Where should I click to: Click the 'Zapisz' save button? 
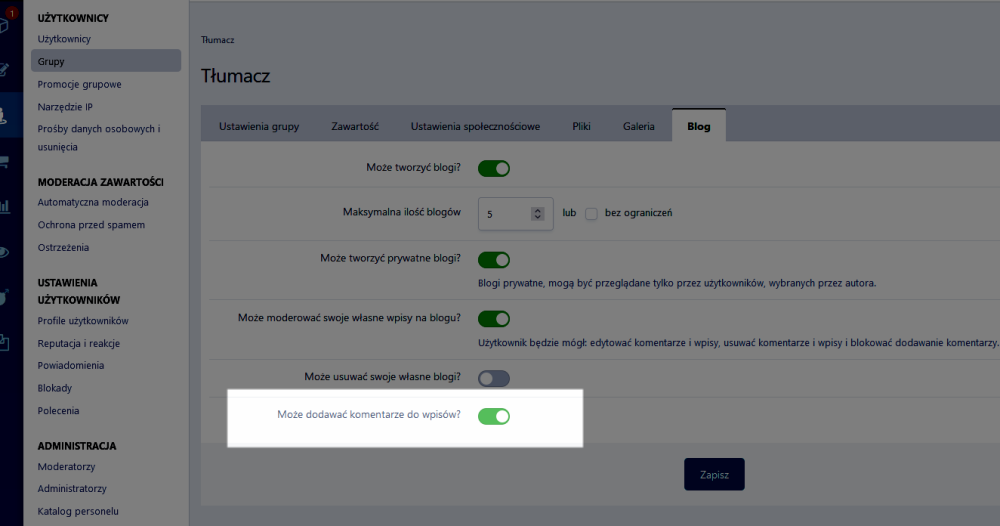pyautogui.click(x=714, y=474)
